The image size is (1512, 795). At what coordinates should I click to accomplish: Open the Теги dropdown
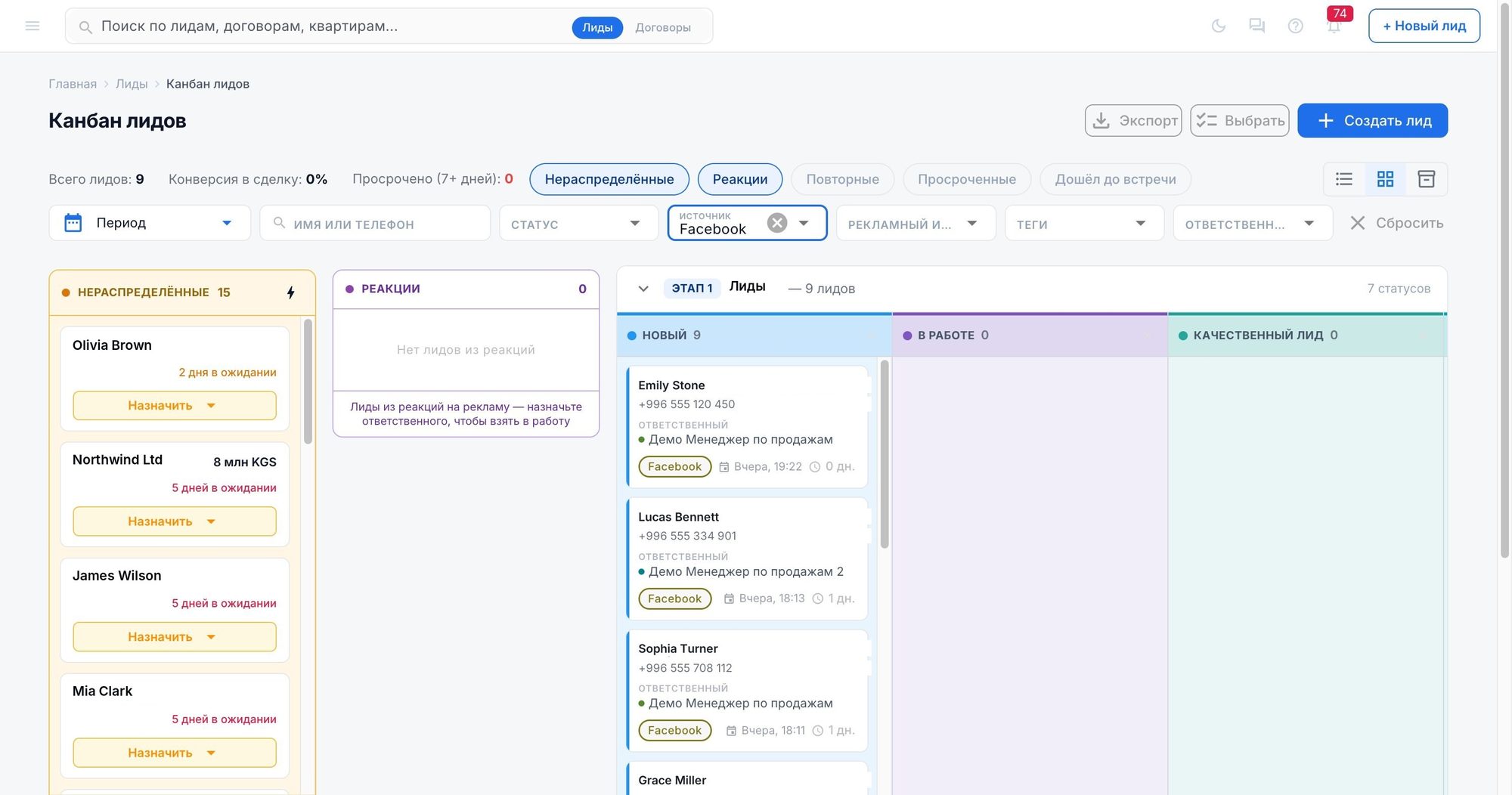[1085, 223]
